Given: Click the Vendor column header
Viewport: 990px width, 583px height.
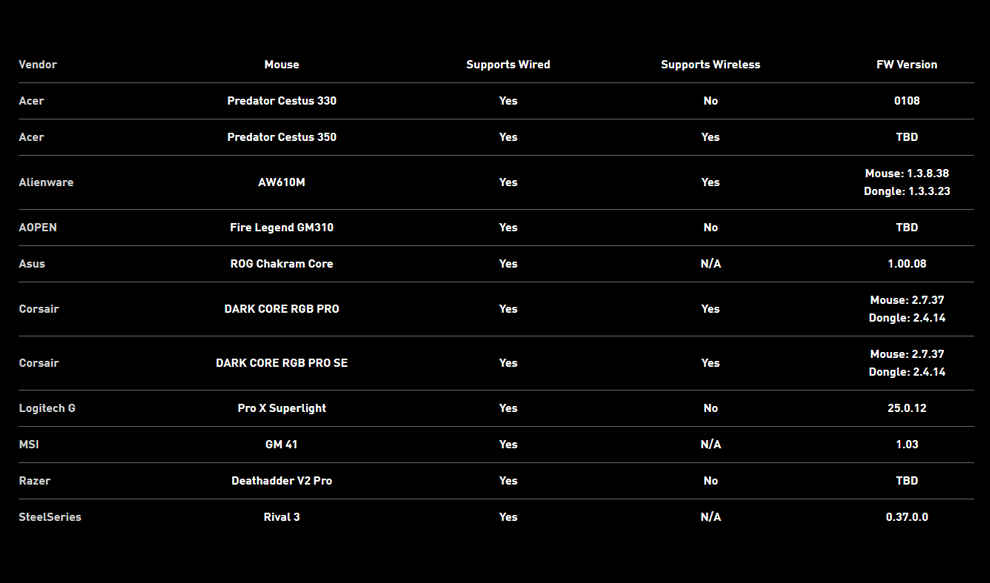Looking at the screenshot, I should pyautogui.click(x=38, y=64).
